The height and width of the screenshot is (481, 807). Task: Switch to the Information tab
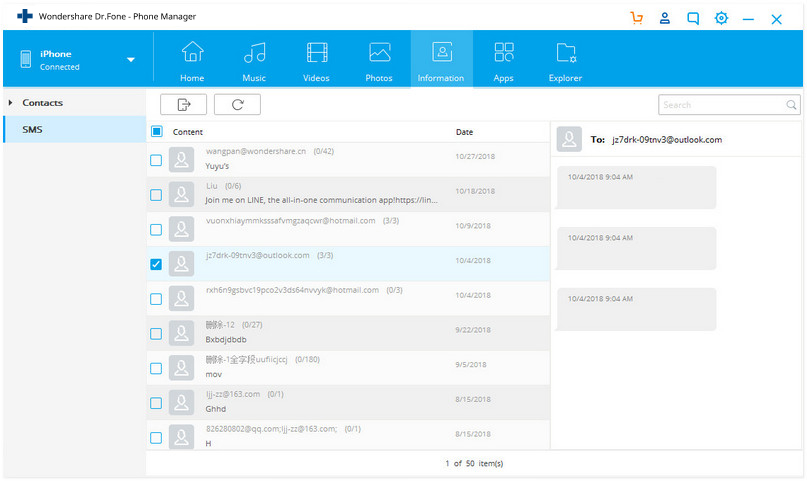441,59
